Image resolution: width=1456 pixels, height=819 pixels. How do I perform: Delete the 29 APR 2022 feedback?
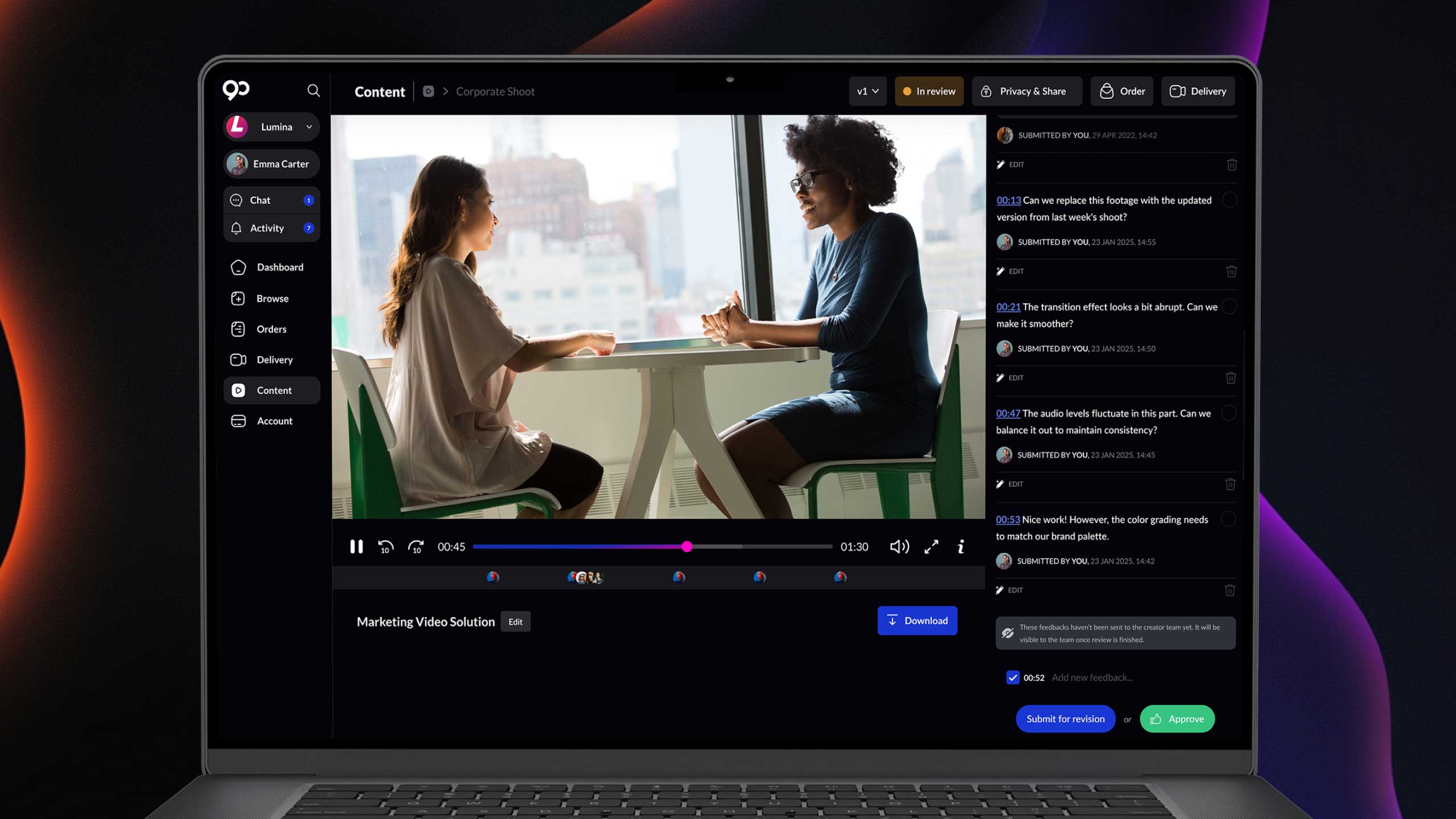coord(1232,164)
